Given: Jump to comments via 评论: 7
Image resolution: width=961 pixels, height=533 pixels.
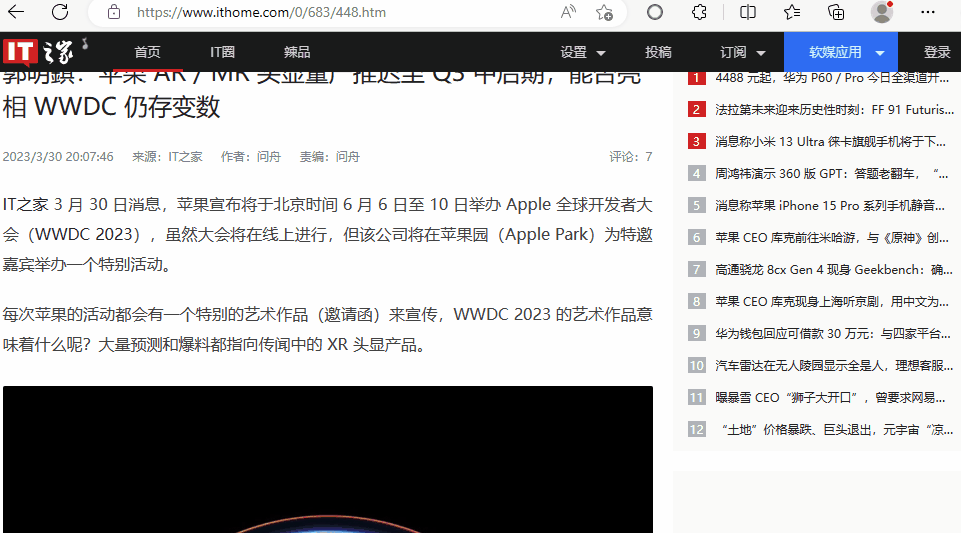Looking at the screenshot, I should pyautogui.click(x=630, y=157).
